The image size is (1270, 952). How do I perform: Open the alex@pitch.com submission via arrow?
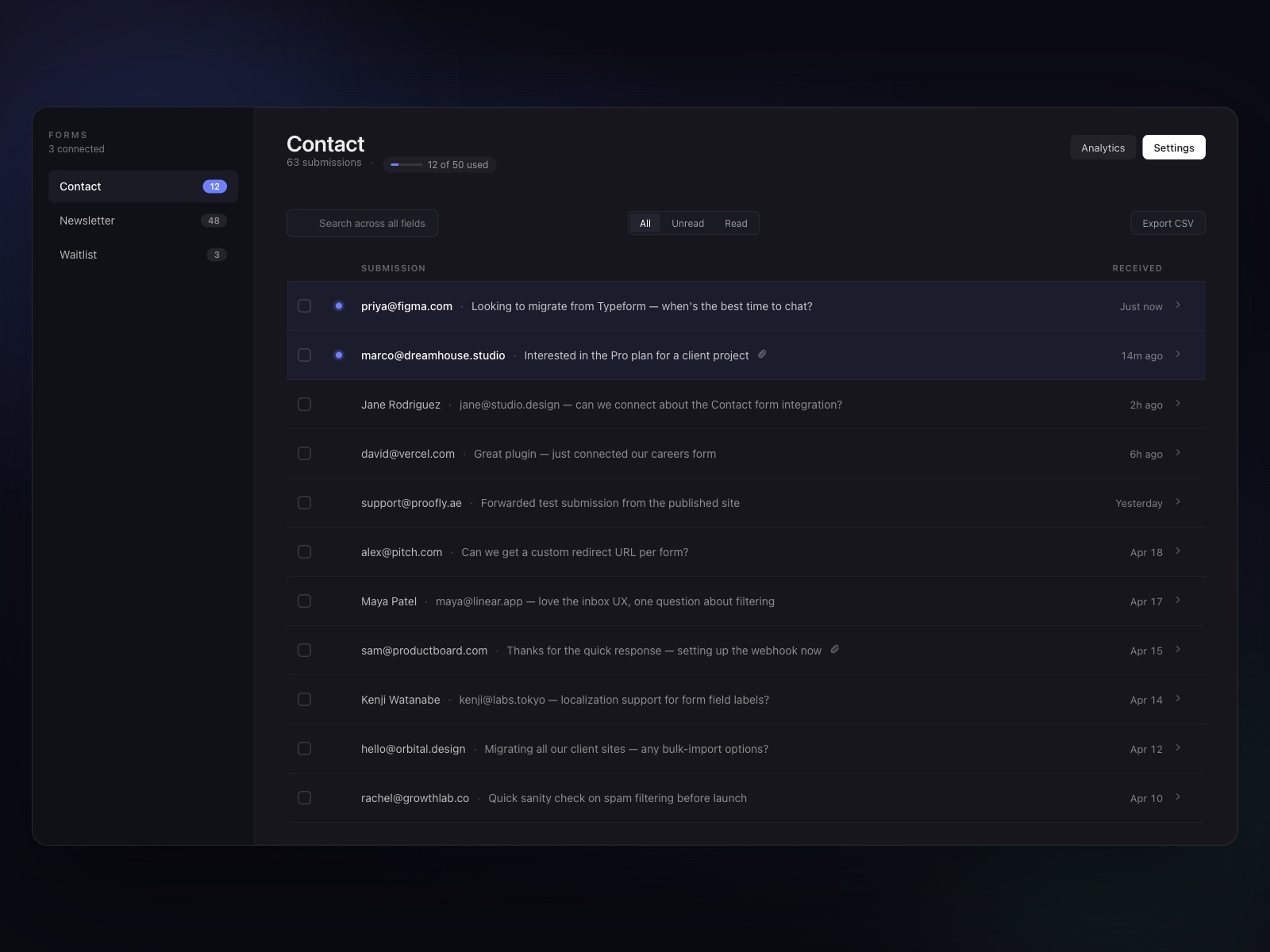point(1178,551)
